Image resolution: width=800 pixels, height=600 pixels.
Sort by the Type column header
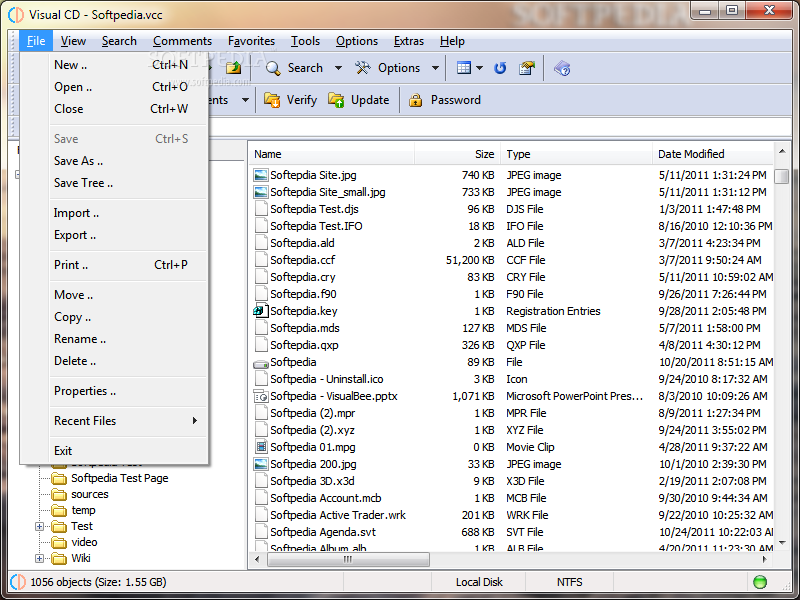(x=577, y=154)
